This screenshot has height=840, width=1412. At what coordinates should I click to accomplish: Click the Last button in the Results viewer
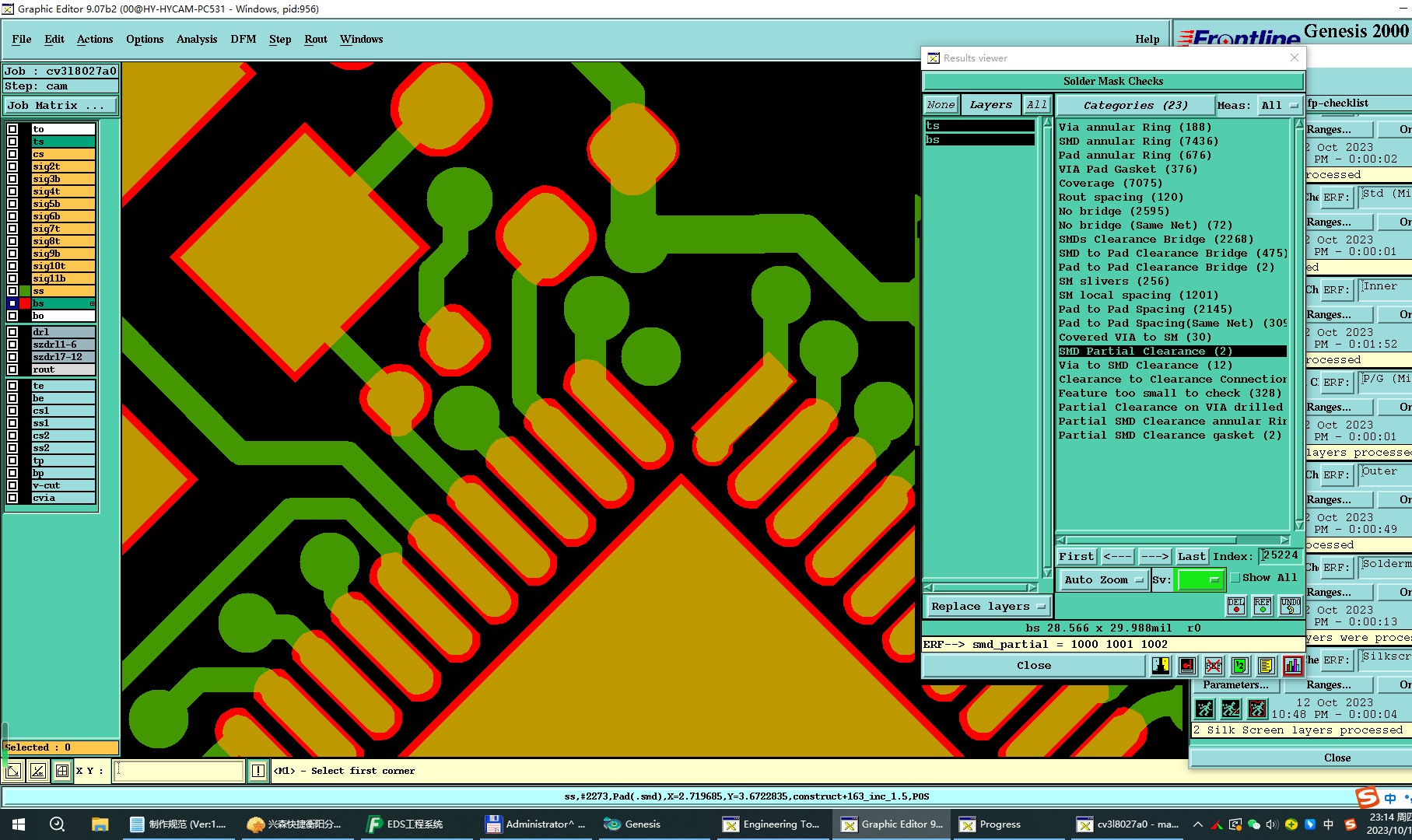(x=1192, y=556)
